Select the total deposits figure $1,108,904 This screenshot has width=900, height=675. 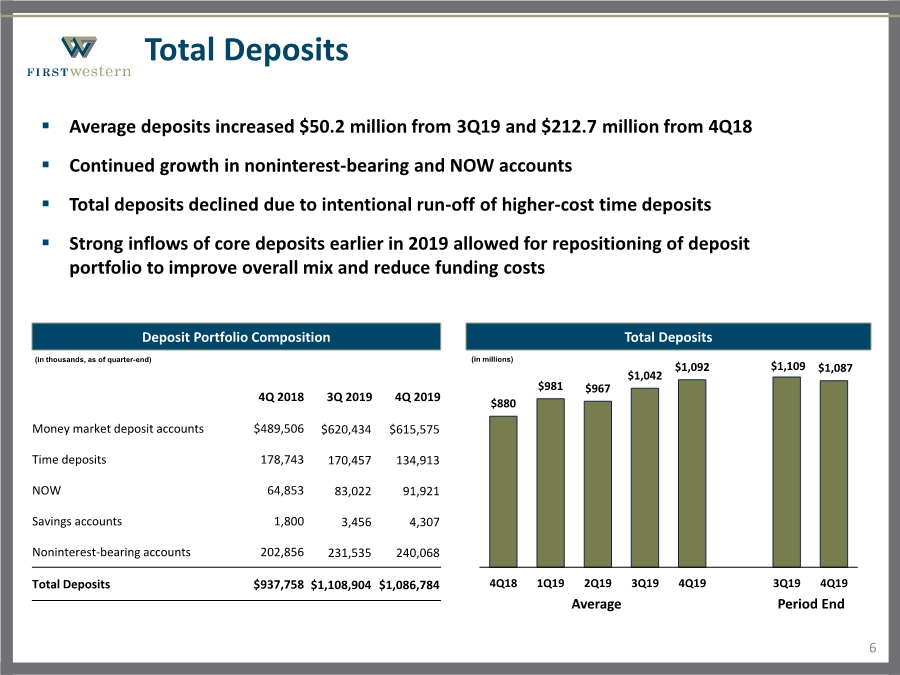click(x=341, y=585)
